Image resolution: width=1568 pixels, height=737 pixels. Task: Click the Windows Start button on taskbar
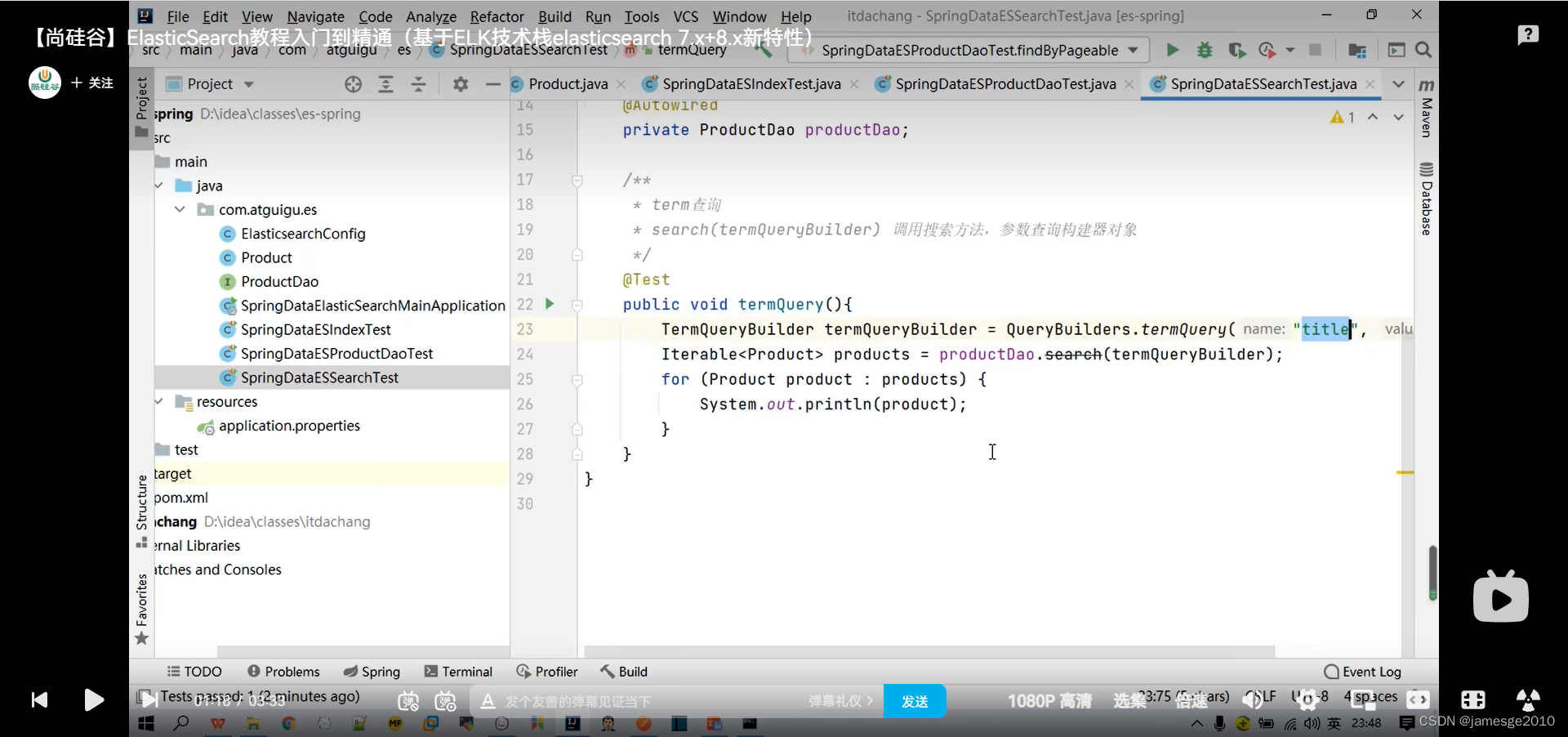146,724
